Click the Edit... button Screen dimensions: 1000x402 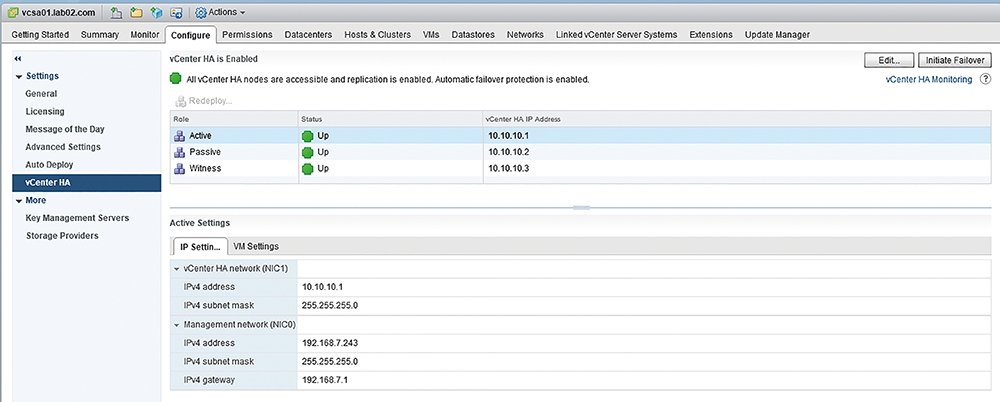click(889, 60)
